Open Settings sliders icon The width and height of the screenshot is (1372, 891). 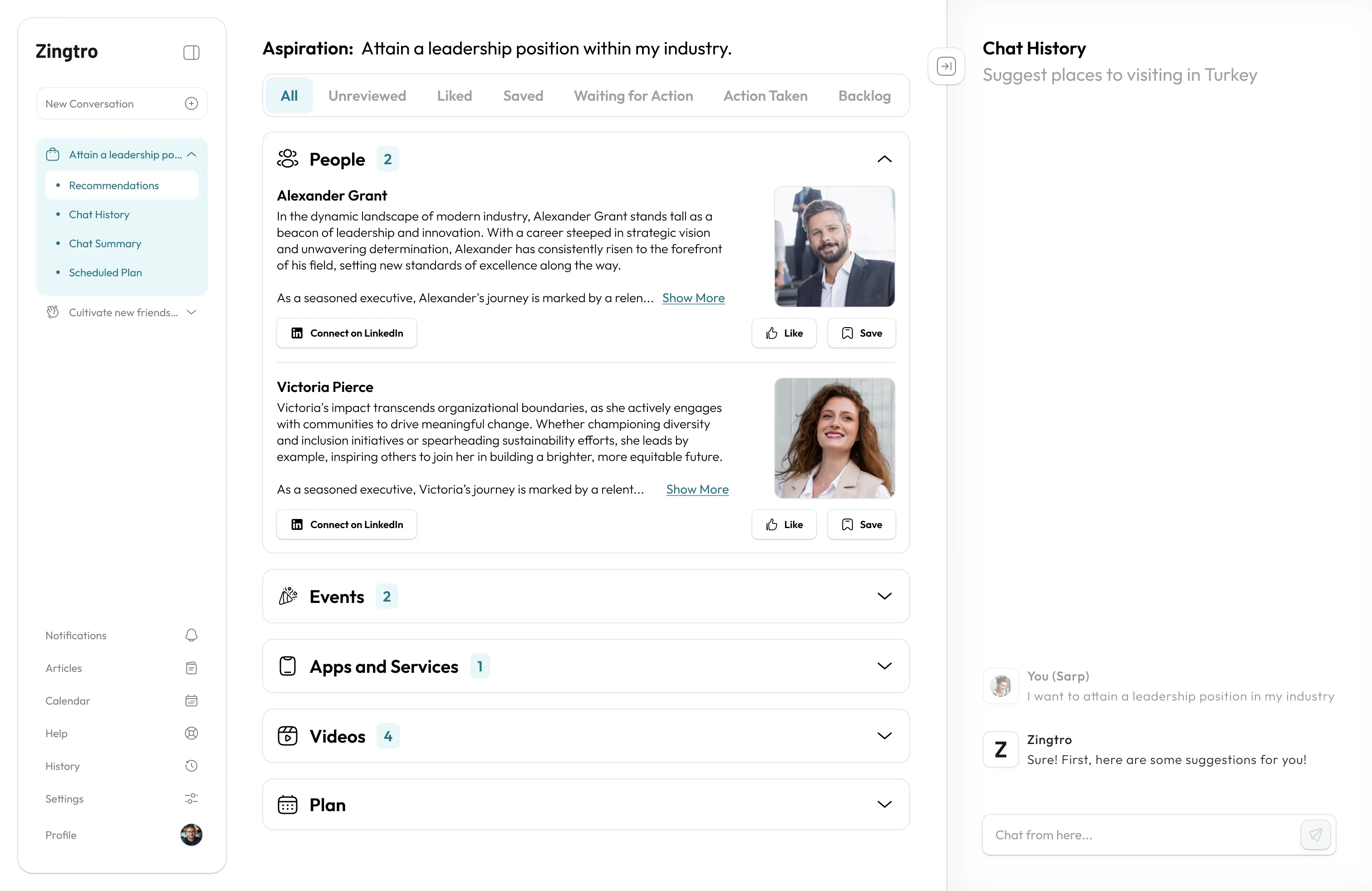[x=191, y=799]
